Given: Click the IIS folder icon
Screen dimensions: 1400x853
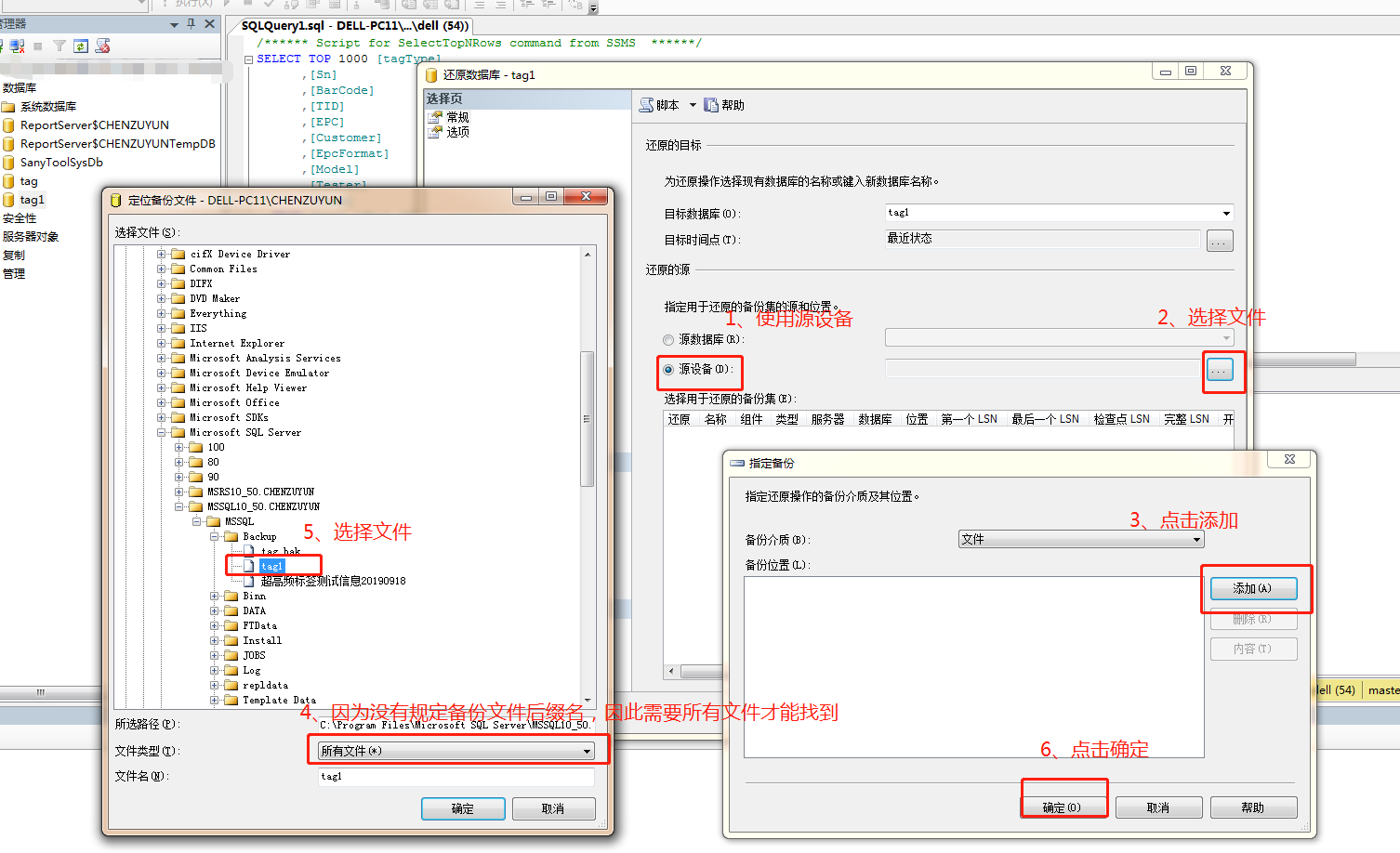Looking at the screenshot, I should tap(178, 328).
